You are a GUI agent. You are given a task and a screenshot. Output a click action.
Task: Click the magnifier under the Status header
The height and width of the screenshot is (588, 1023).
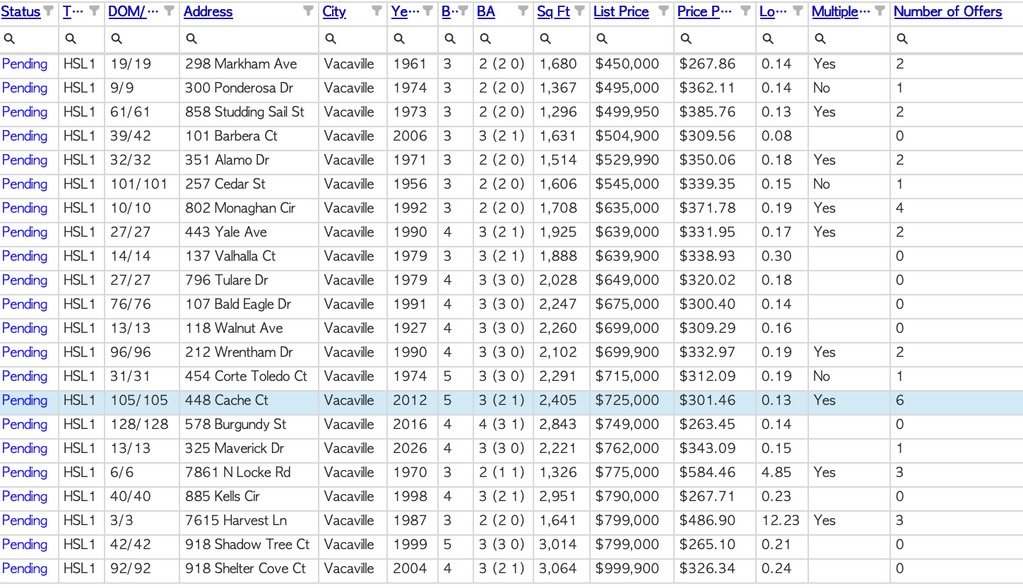[9, 39]
